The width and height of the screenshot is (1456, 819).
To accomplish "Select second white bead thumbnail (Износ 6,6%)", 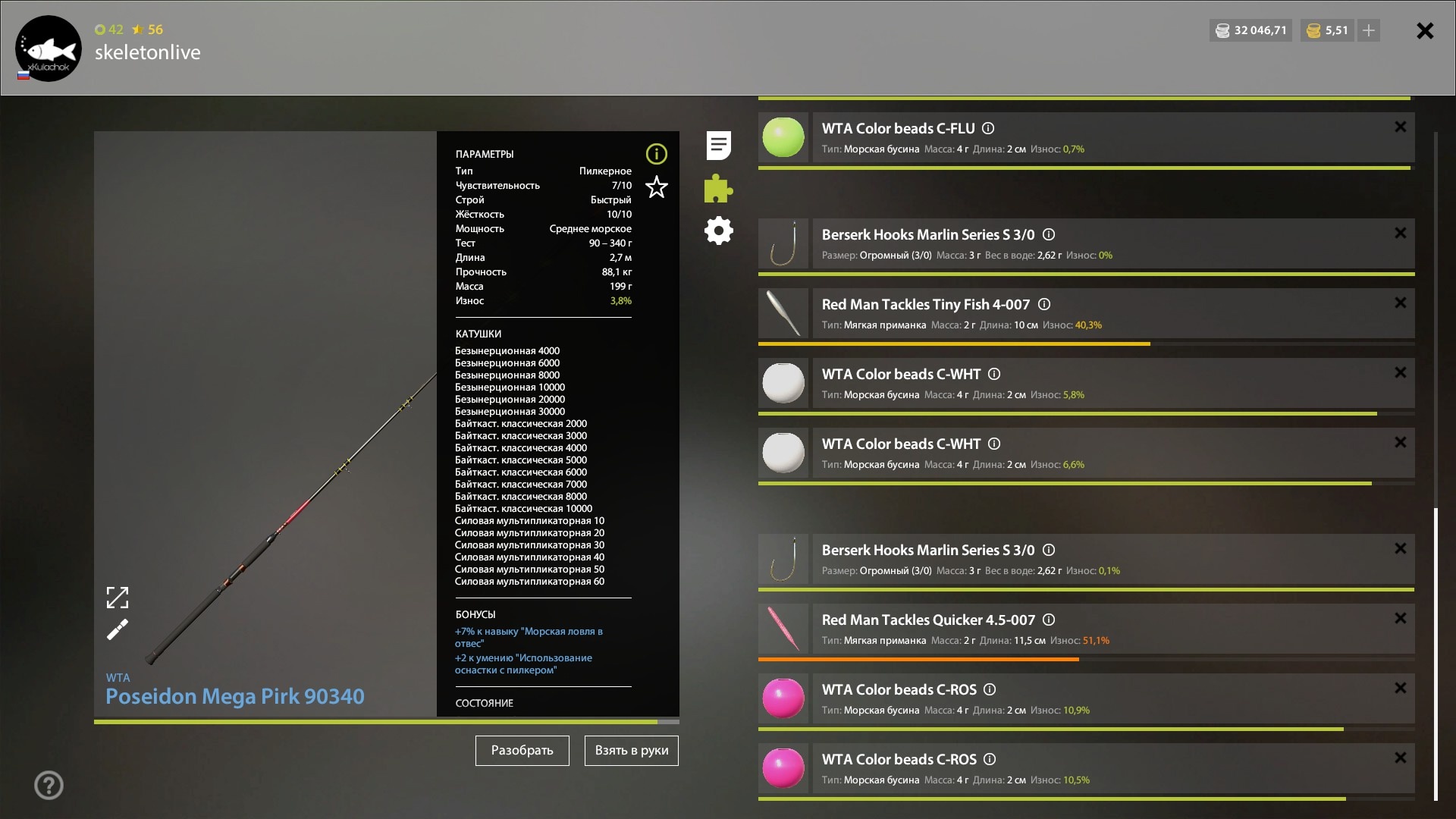I will (783, 453).
